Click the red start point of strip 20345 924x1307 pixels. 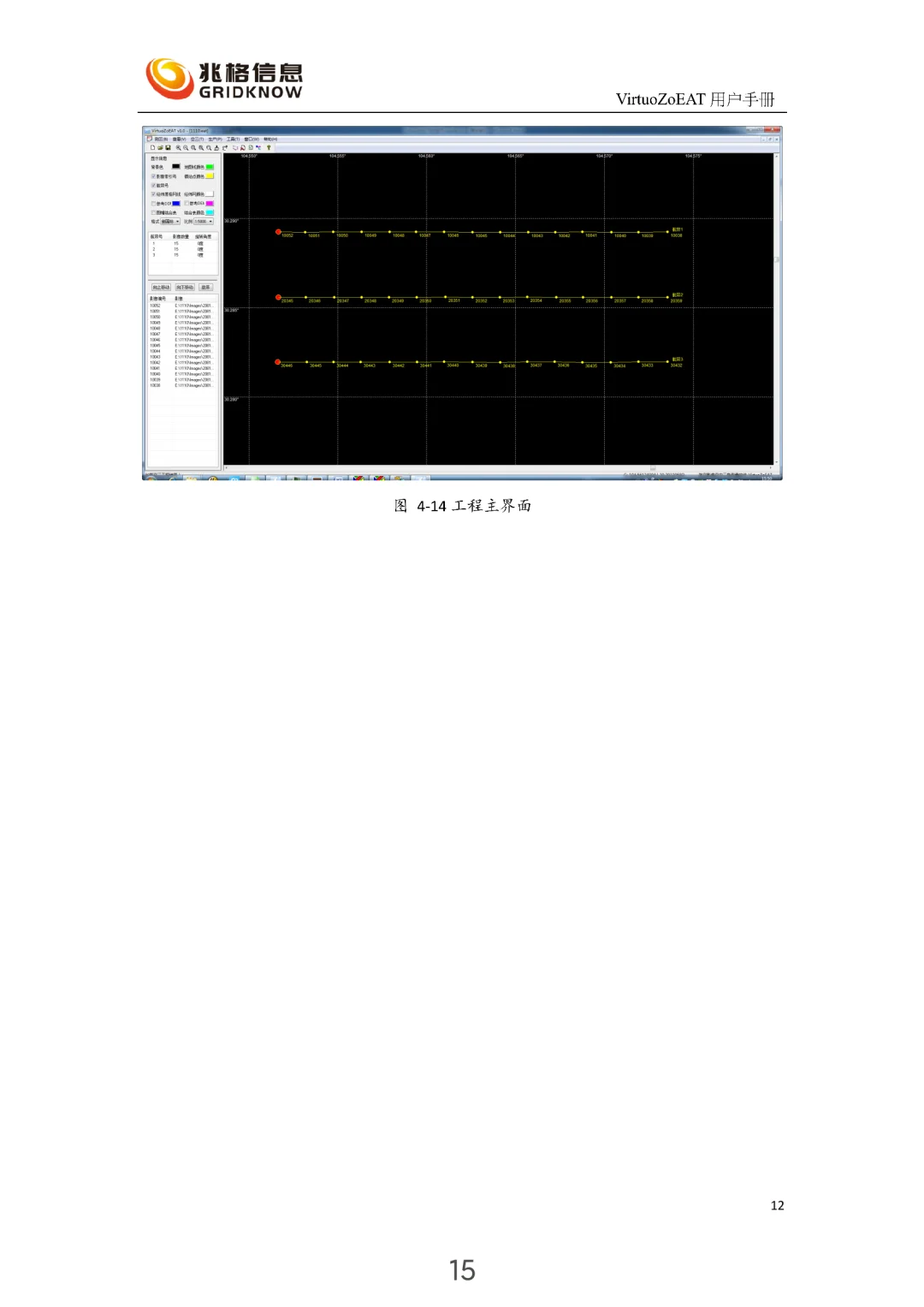[x=278, y=297]
